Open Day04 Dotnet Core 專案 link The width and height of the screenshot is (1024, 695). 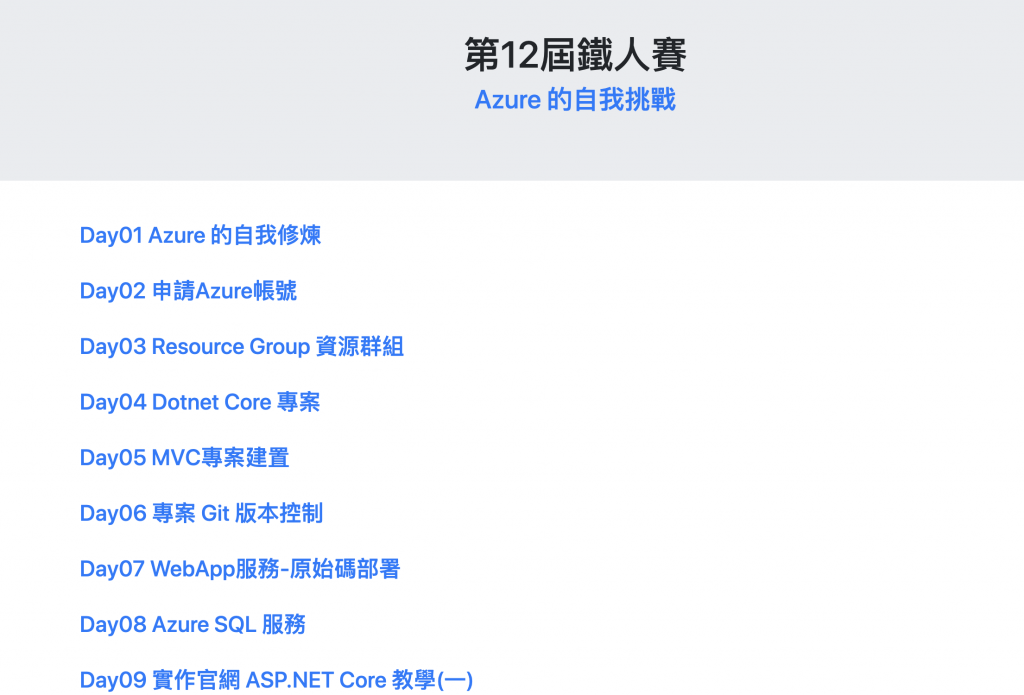point(200,402)
